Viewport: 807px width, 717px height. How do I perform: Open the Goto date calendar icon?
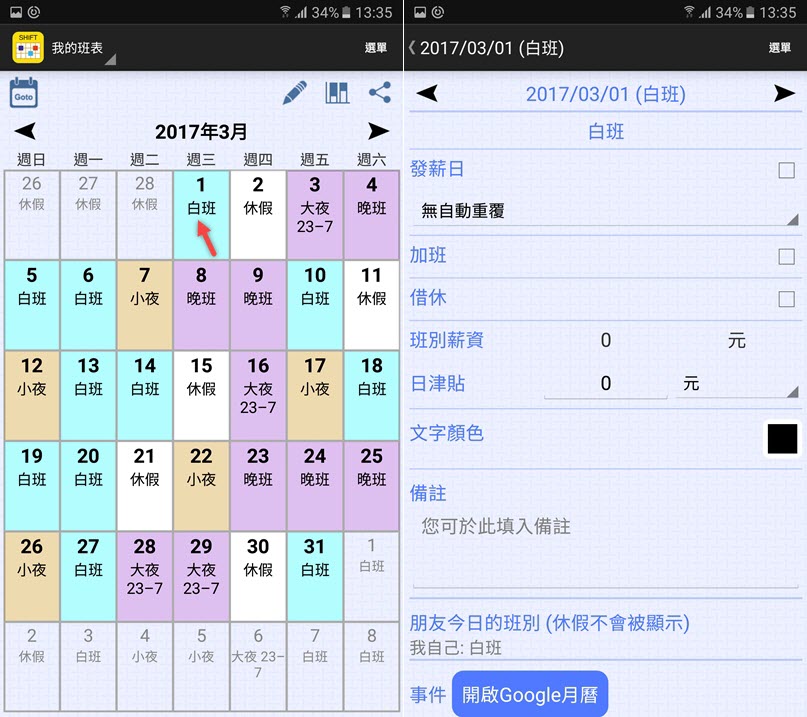tap(24, 93)
